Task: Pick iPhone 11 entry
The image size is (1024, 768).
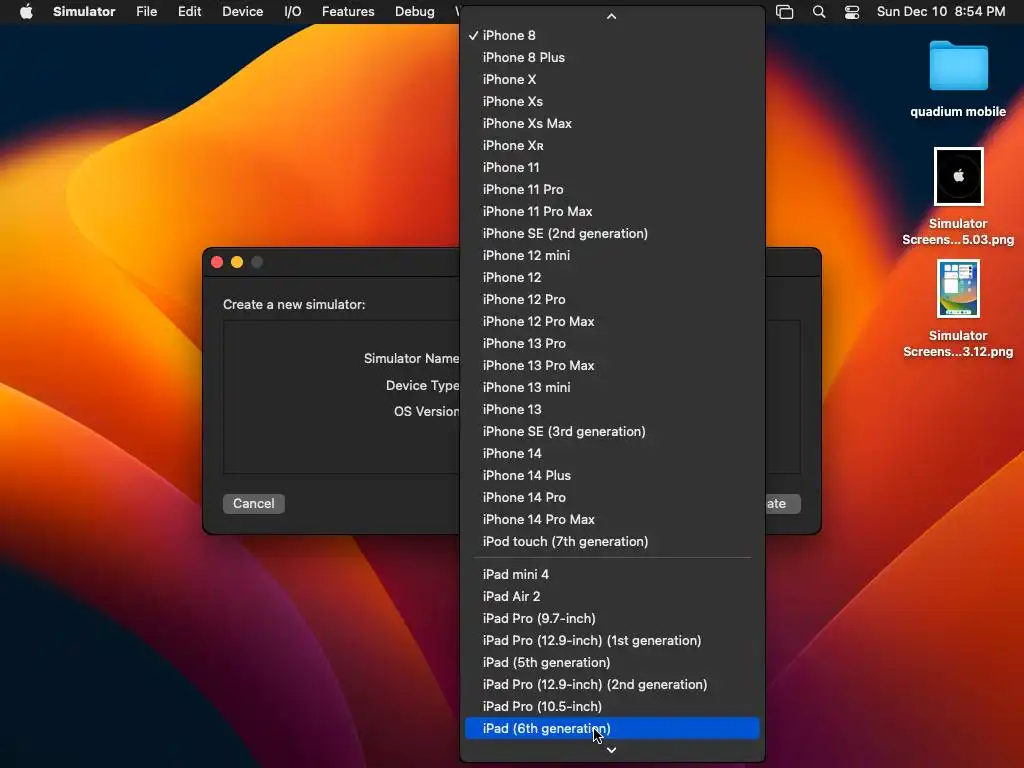Action: 612,167
